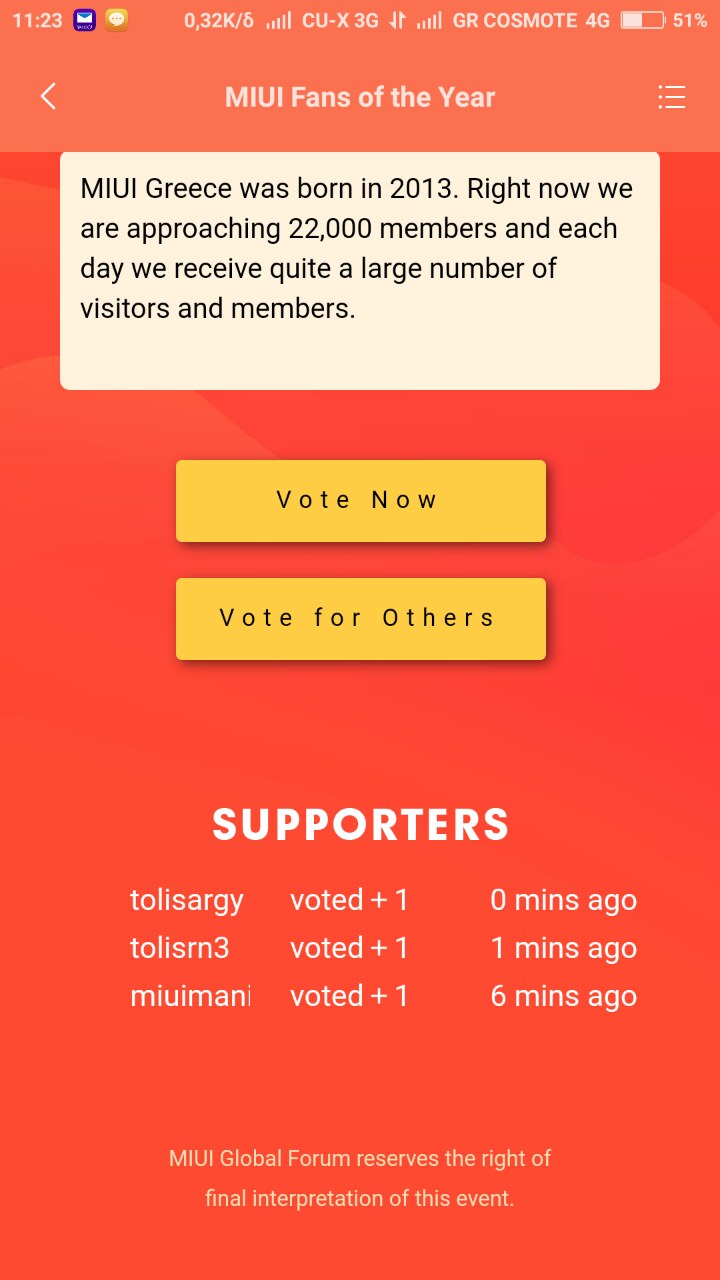Viewport: 720px width, 1280px height.
Task: Select supporter miuimani
Action: 190,996
